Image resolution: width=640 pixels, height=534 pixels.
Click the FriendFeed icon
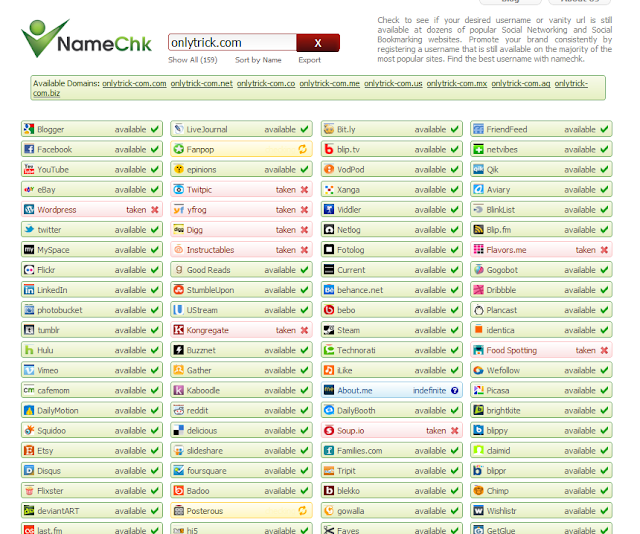pos(478,129)
